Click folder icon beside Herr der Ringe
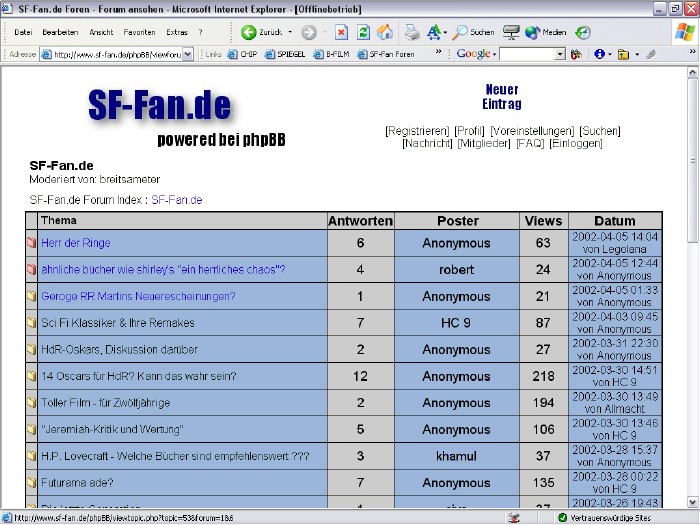Image resolution: width=700 pixels, height=525 pixels. pyautogui.click(x=32, y=243)
